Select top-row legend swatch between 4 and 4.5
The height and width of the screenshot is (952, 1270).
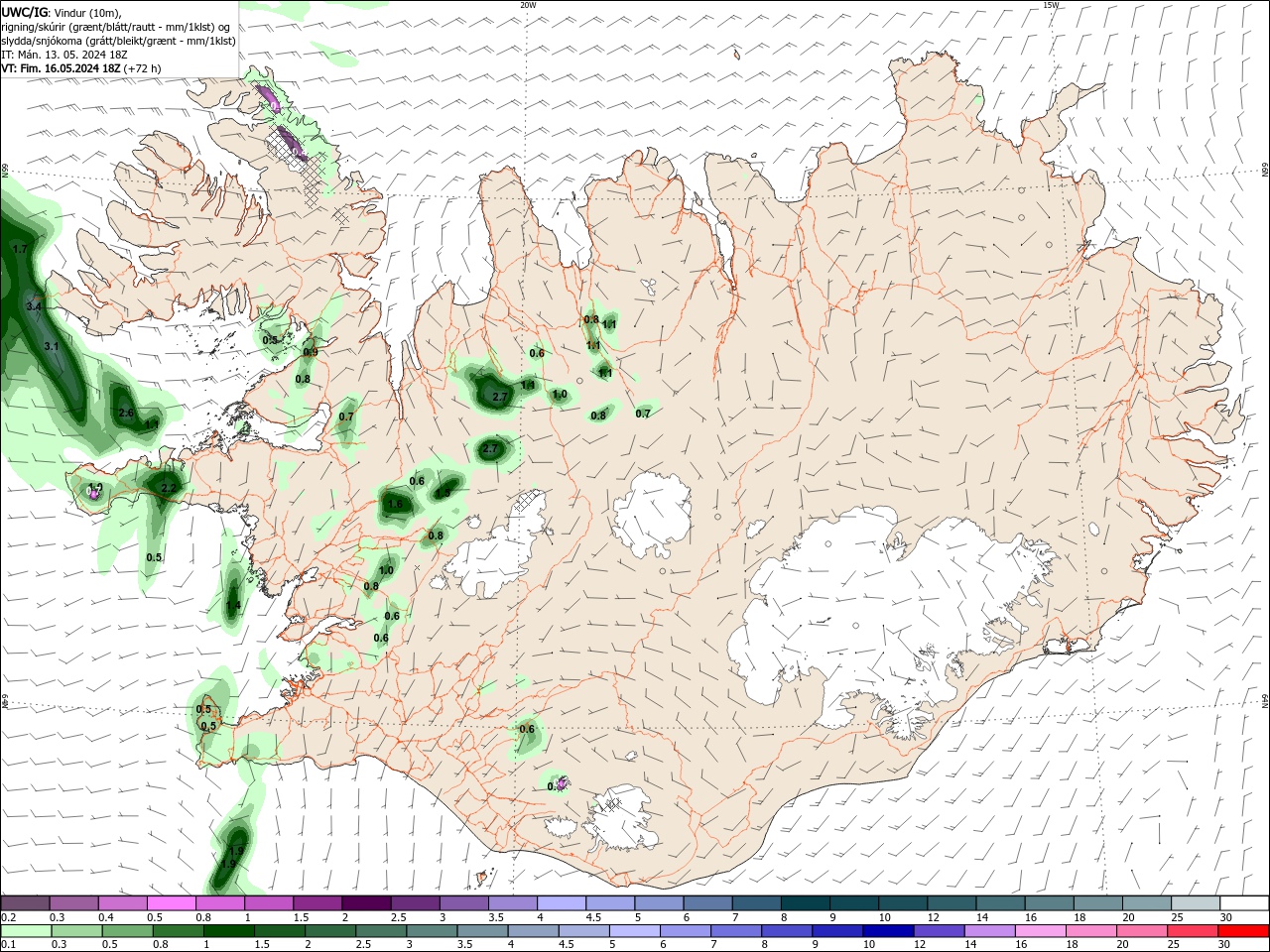click(x=562, y=903)
